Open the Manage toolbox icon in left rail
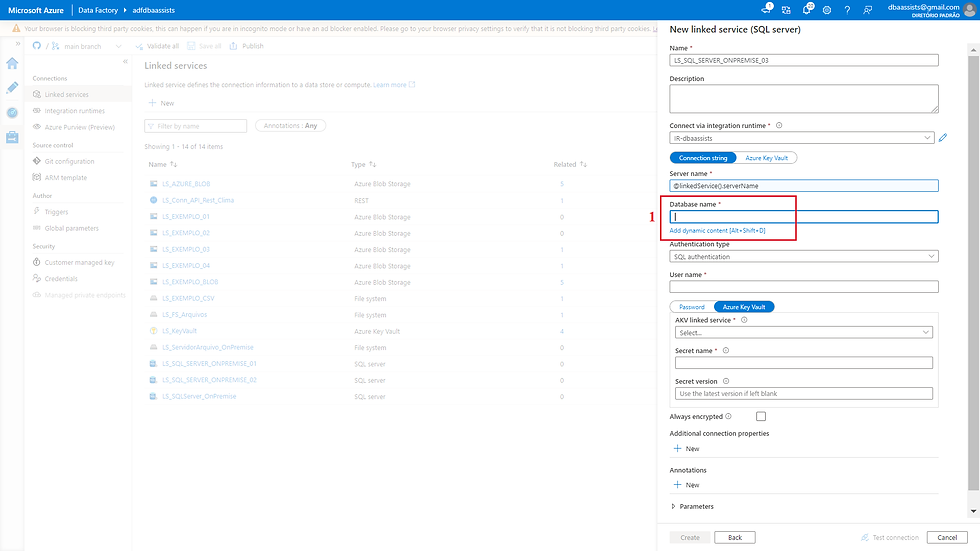 12,137
